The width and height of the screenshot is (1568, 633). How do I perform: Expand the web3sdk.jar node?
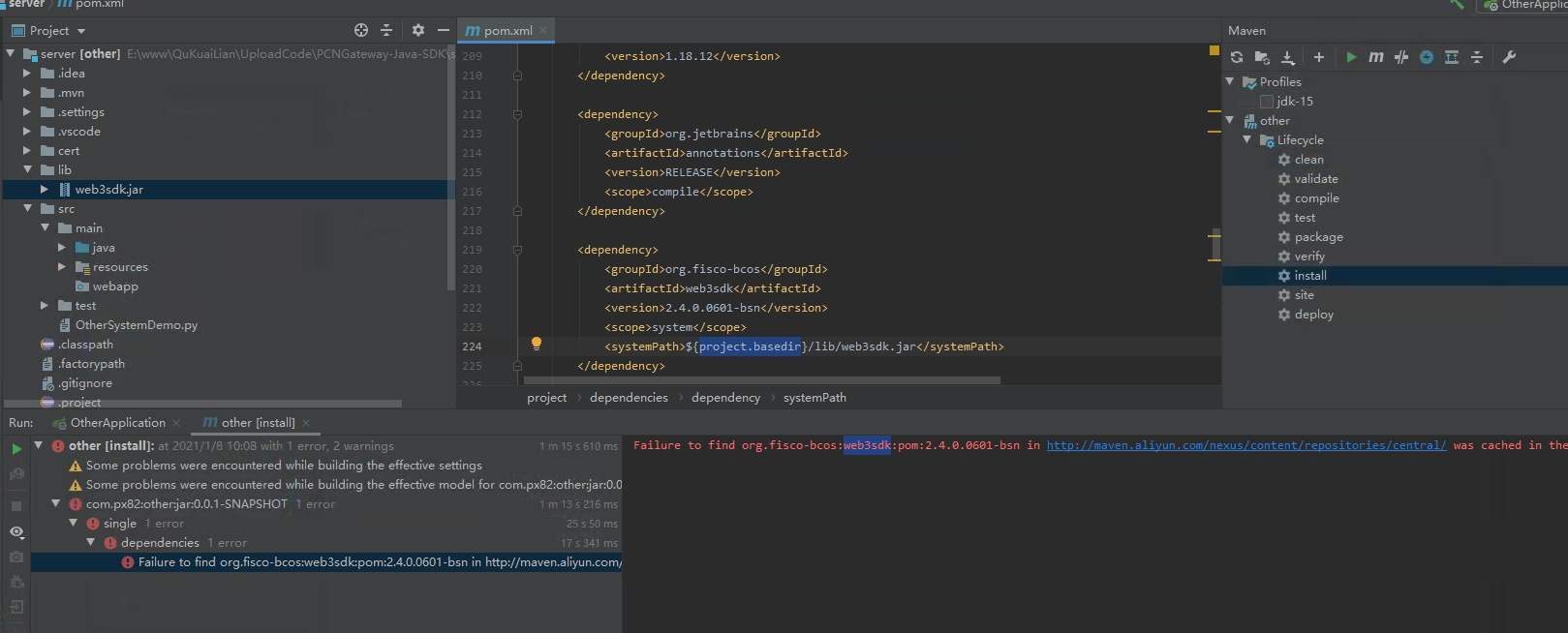pyautogui.click(x=45, y=189)
